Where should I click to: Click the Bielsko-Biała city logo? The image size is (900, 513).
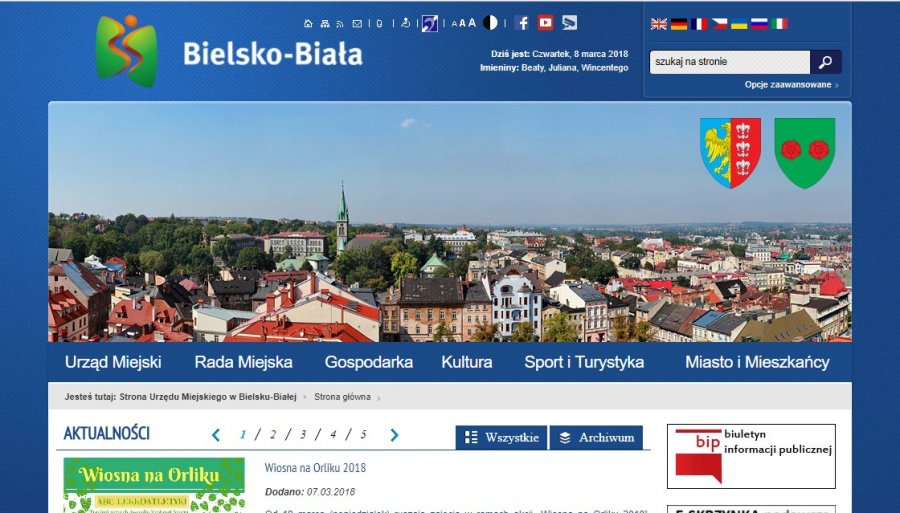coord(126,51)
